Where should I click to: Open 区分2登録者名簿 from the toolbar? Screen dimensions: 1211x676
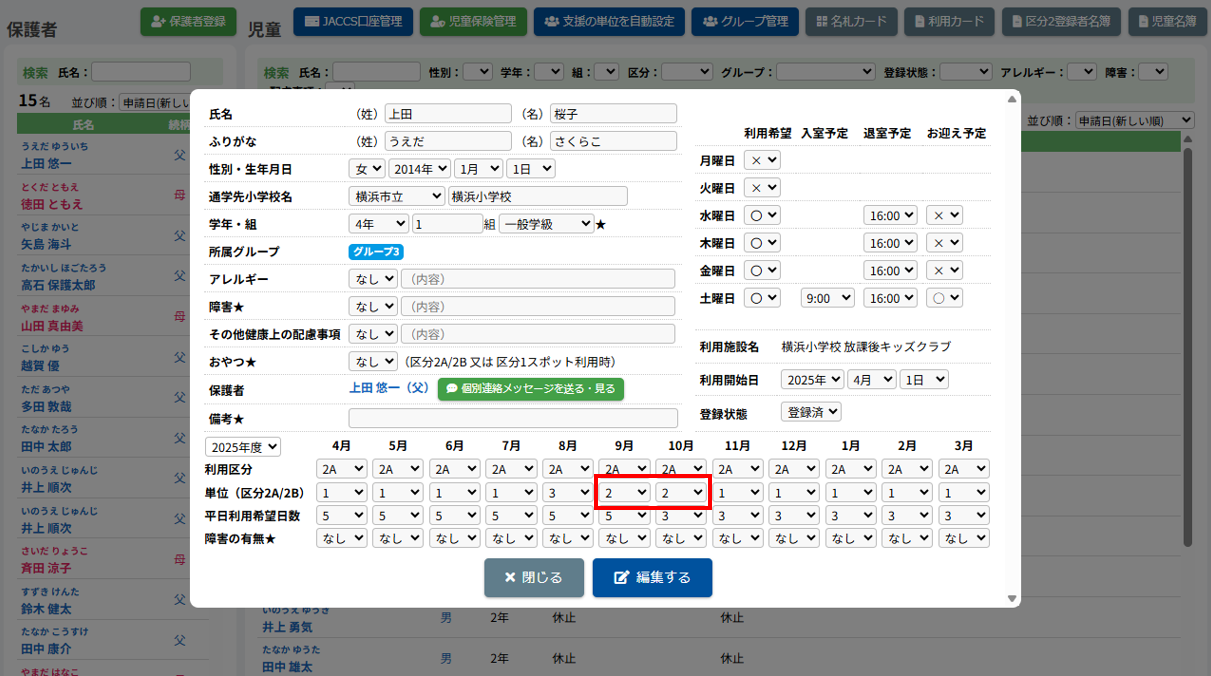point(1061,21)
